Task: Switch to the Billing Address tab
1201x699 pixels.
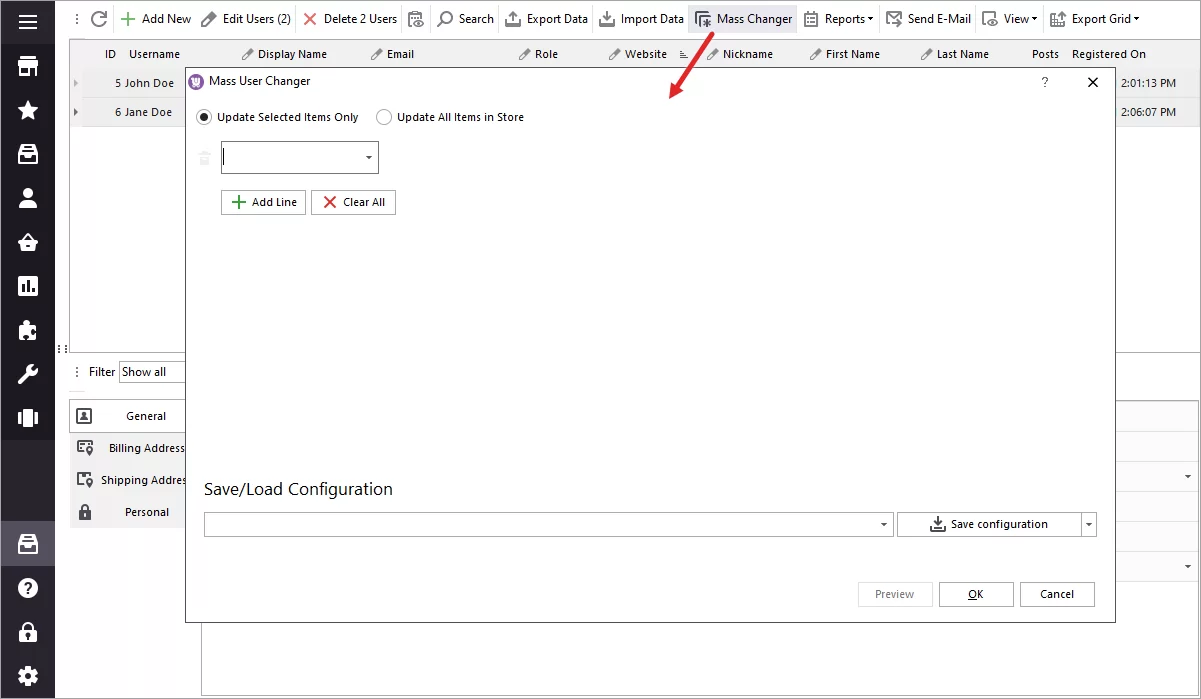Action: [x=140, y=448]
